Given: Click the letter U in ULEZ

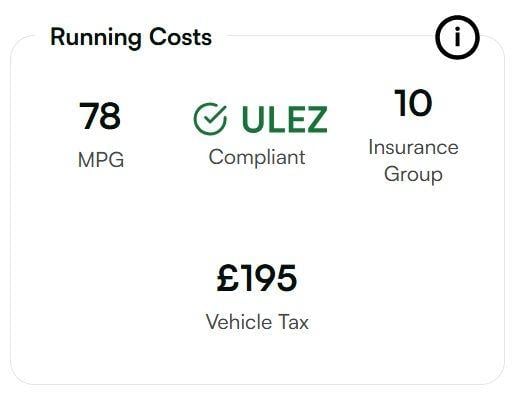Looking at the screenshot, I should pos(253,119).
